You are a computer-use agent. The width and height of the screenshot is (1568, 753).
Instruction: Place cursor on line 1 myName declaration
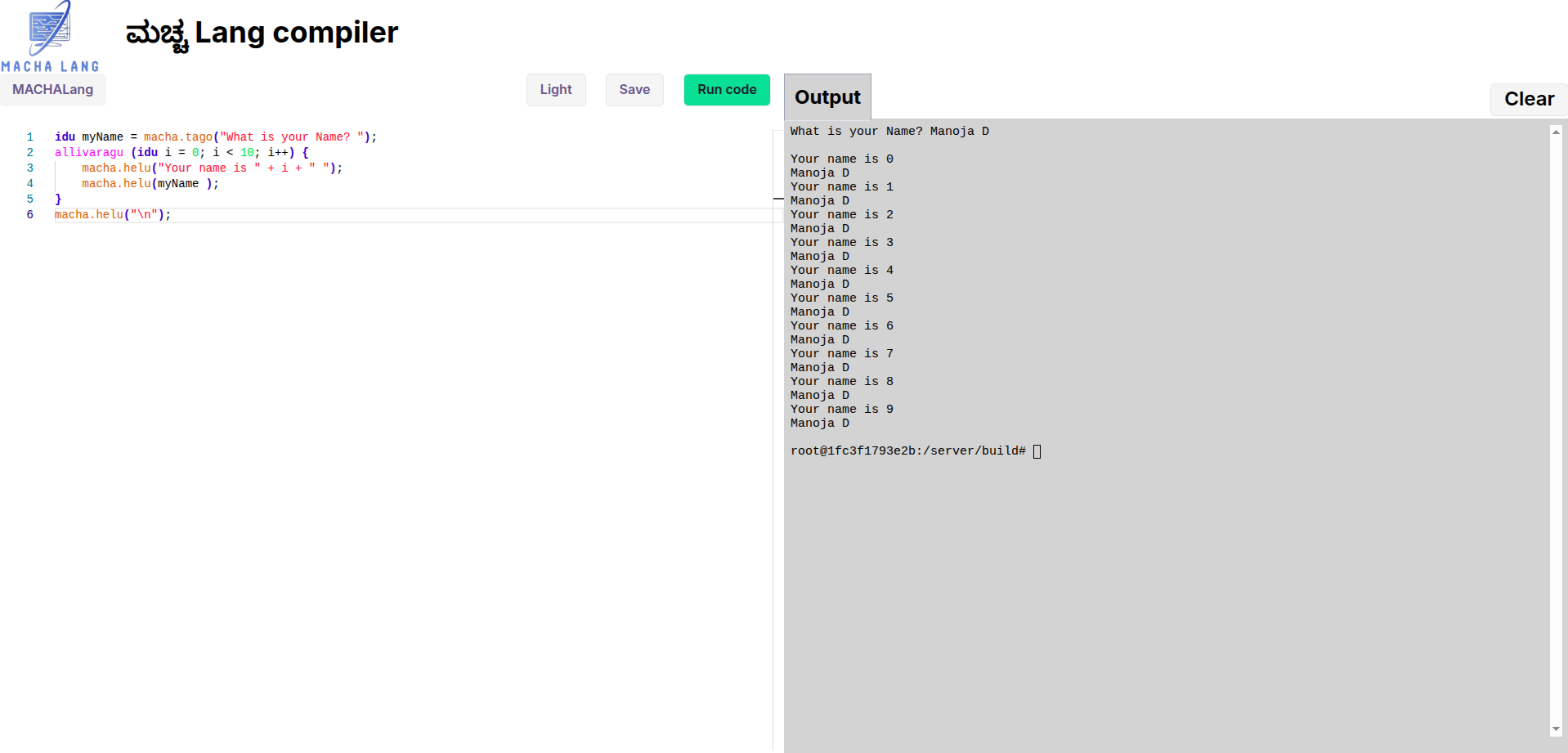point(102,137)
